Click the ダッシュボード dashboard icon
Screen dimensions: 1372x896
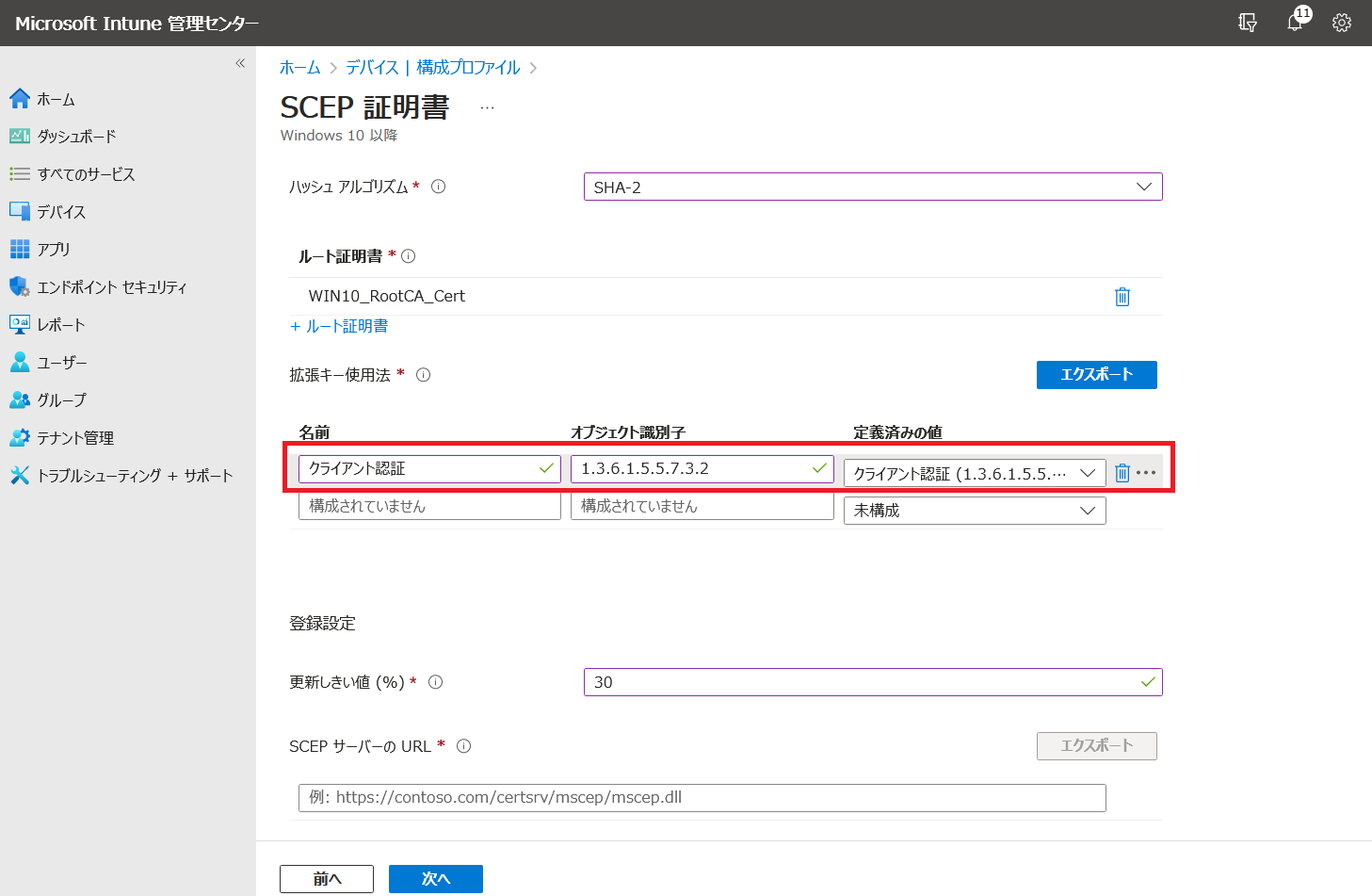pos(20,136)
